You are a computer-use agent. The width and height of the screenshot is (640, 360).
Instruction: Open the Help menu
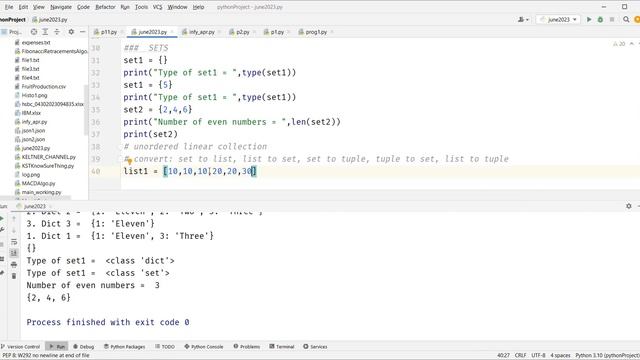point(198,7)
